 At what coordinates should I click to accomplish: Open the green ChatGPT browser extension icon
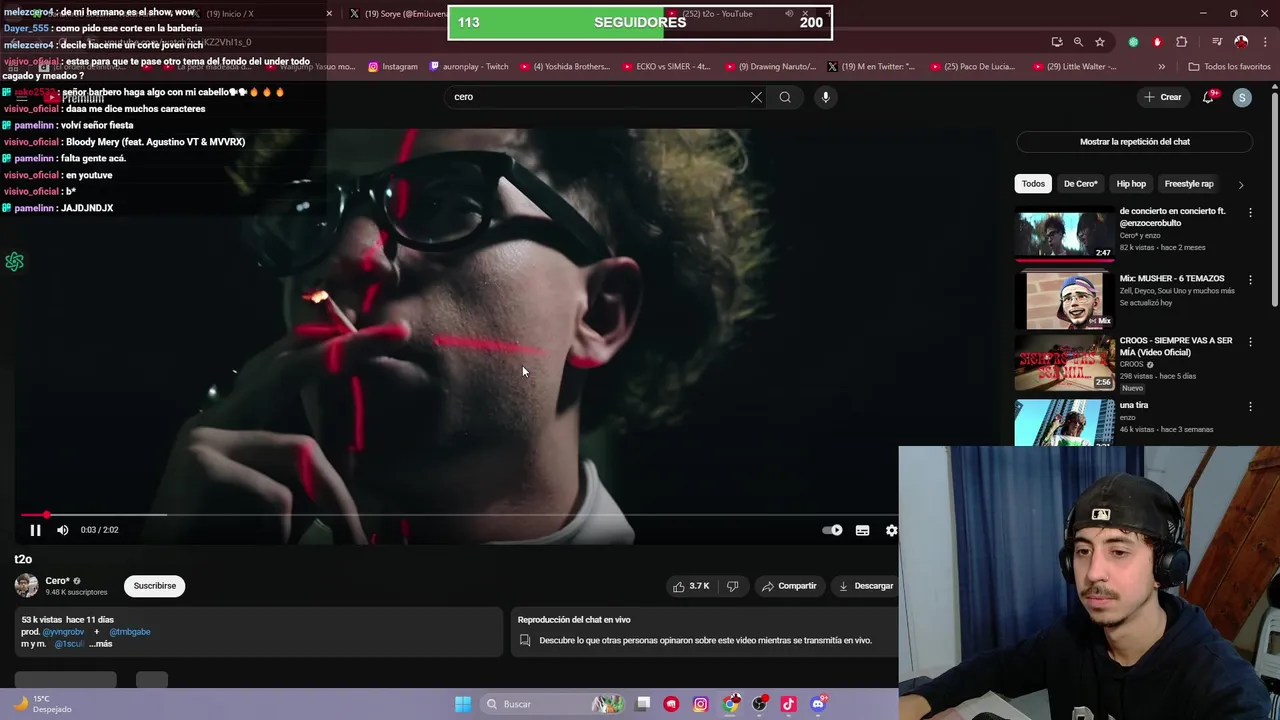[1133, 42]
